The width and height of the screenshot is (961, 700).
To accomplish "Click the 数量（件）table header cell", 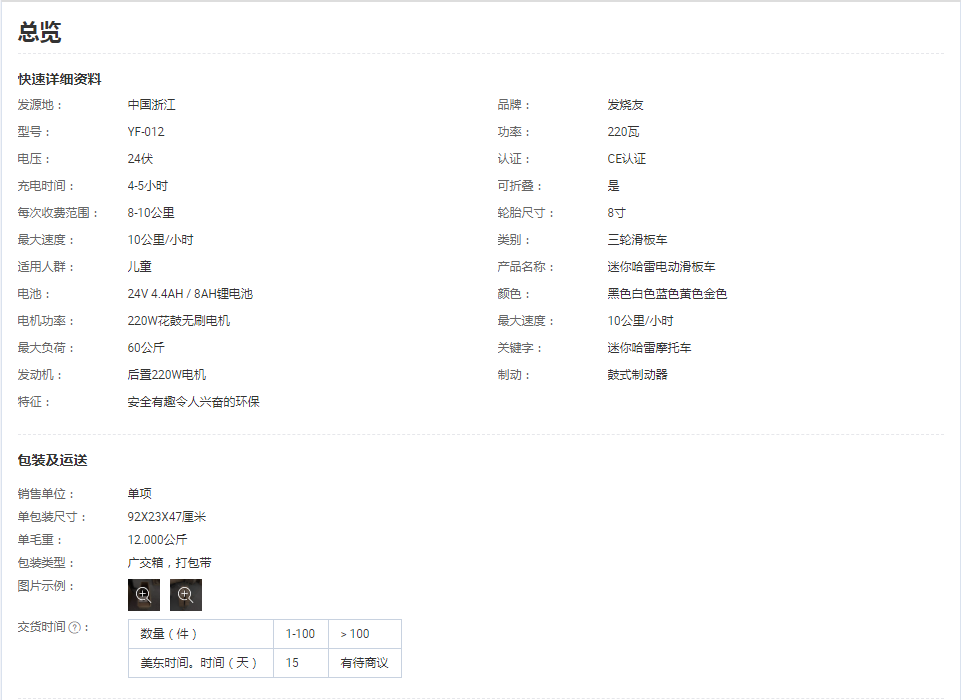I will pyautogui.click(x=200, y=634).
